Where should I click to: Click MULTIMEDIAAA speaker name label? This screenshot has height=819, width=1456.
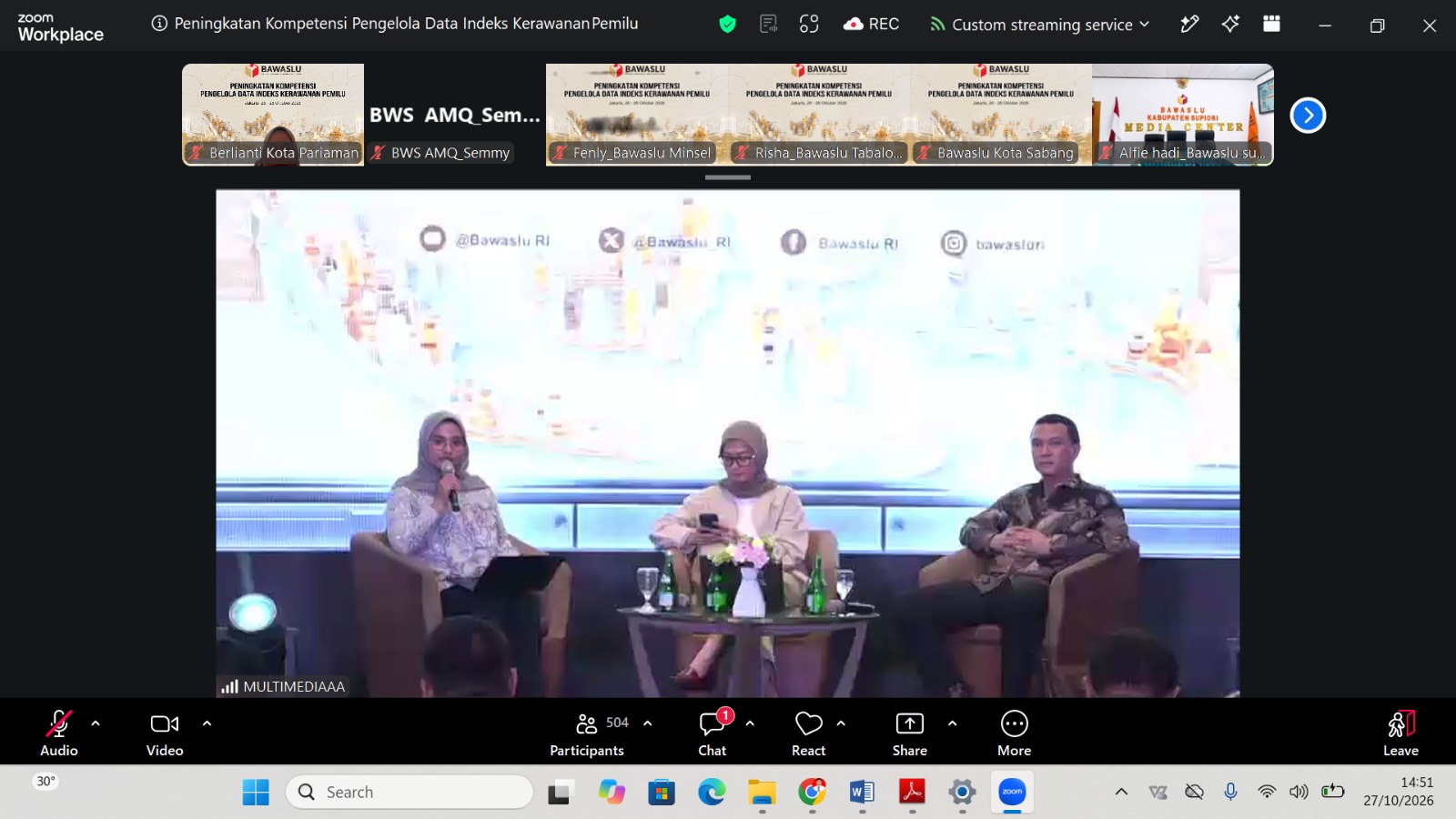point(293,687)
